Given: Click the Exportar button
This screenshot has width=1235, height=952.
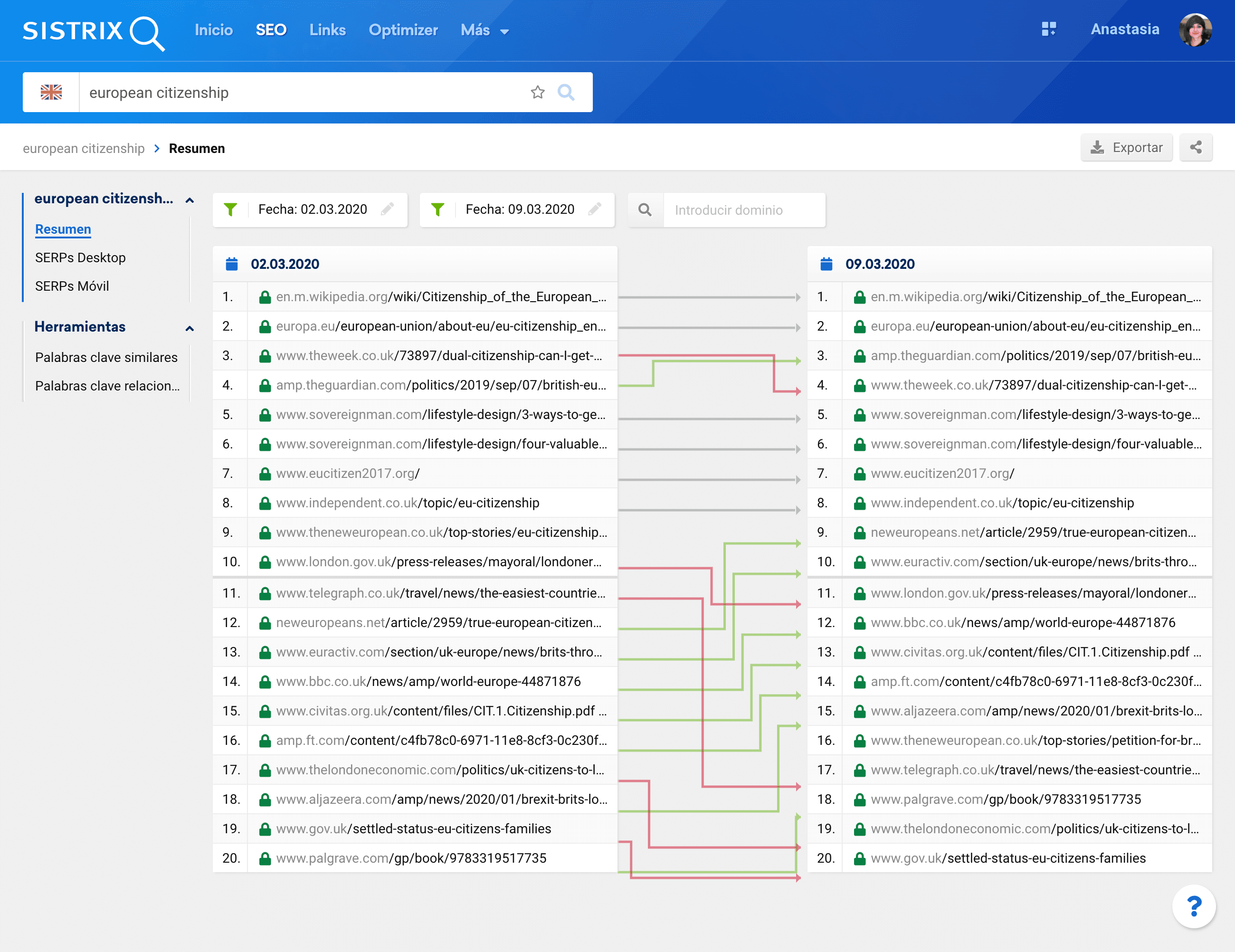Looking at the screenshot, I should [x=1126, y=148].
